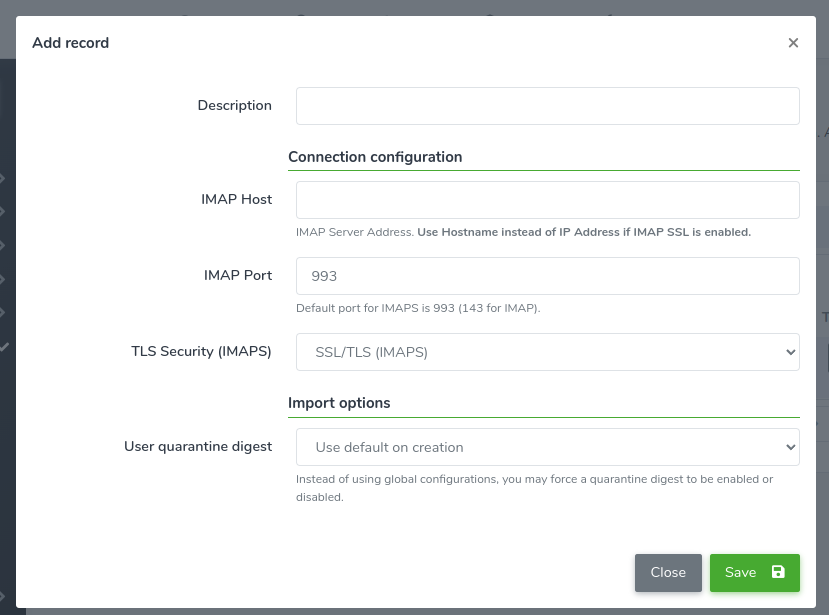Open the SSL/TLS (IMAPS) dropdown
Image resolution: width=829 pixels, height=615 pixels.
pyautogui.click(x=547, y=352)
